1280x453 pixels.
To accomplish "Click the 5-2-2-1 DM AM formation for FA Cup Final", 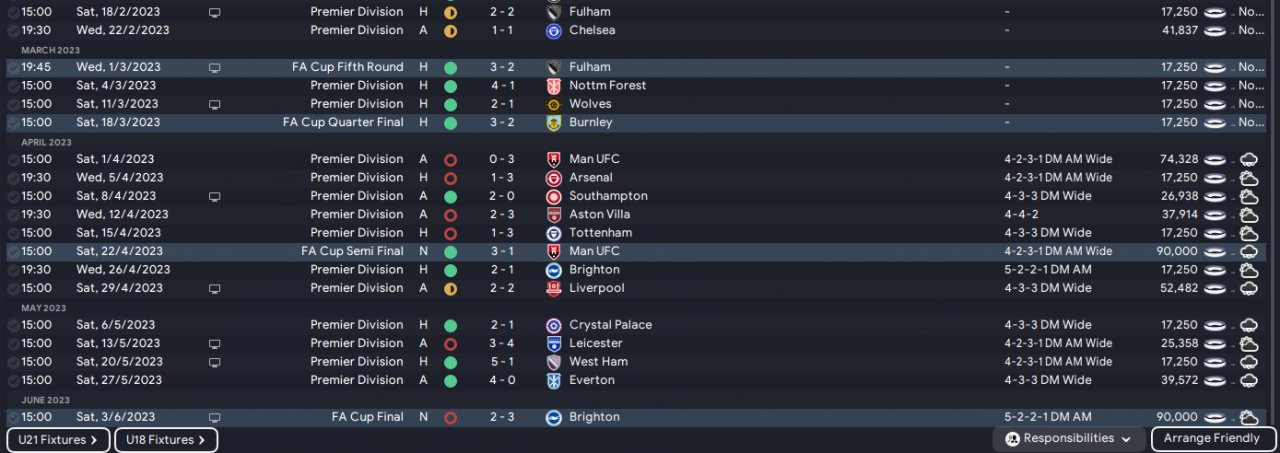I will pyautogui.click(x=1048, y=417).
